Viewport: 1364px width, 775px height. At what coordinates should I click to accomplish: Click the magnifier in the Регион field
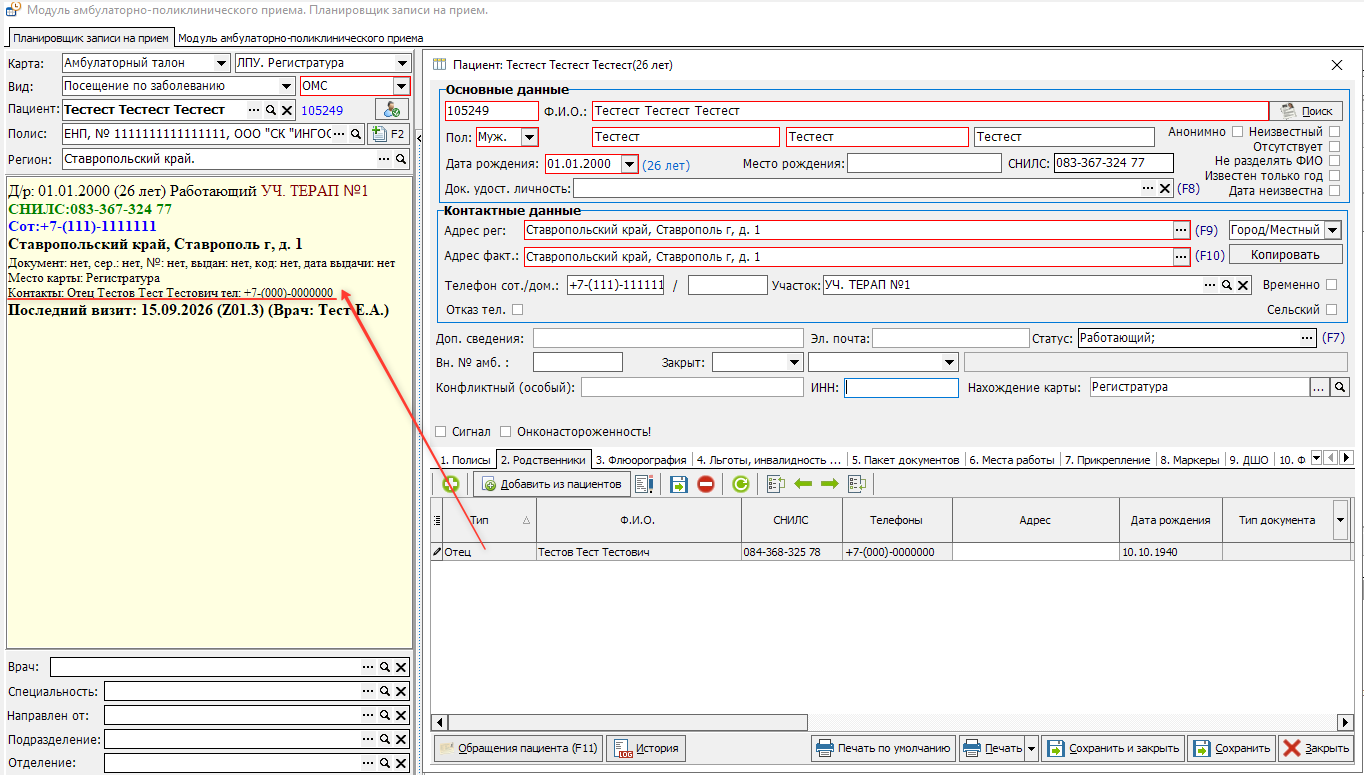(401, 159)
